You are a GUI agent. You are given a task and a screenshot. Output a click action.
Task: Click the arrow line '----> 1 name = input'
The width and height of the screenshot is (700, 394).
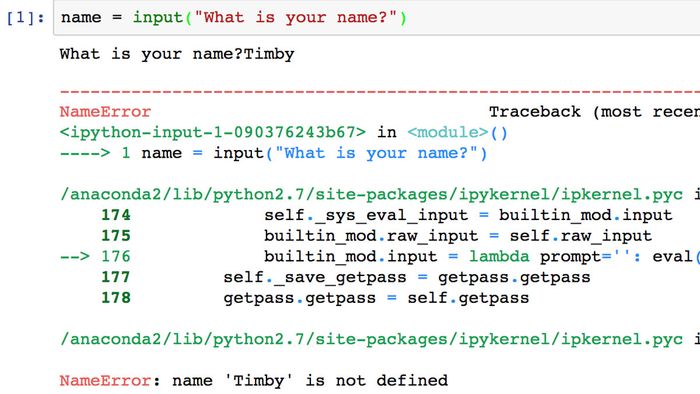[273, 153]
